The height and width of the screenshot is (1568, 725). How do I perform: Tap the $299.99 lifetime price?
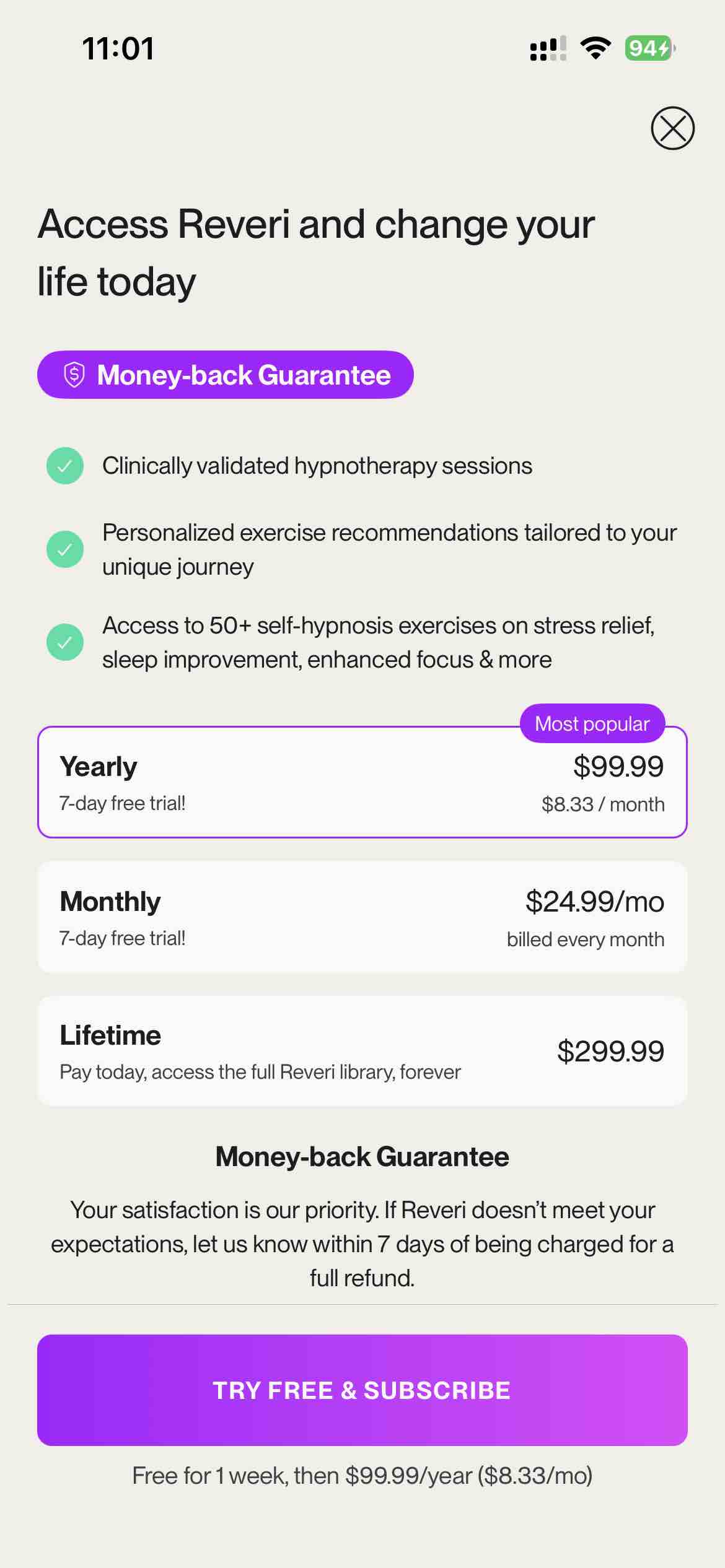(612, 1050)
